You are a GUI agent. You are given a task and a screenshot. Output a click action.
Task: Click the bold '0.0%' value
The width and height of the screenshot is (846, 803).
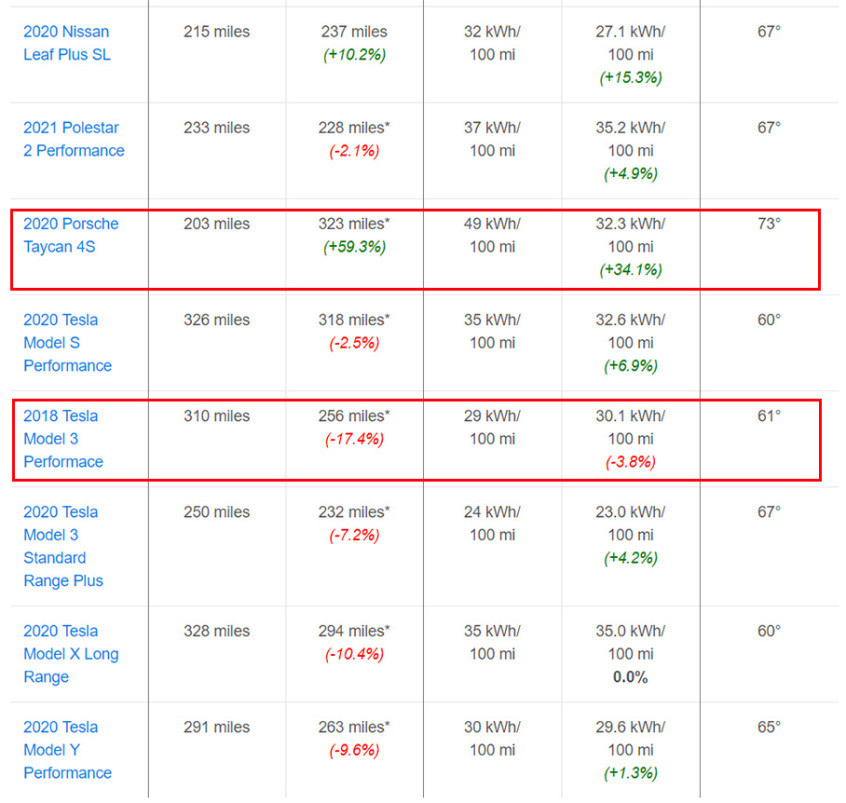630,677
